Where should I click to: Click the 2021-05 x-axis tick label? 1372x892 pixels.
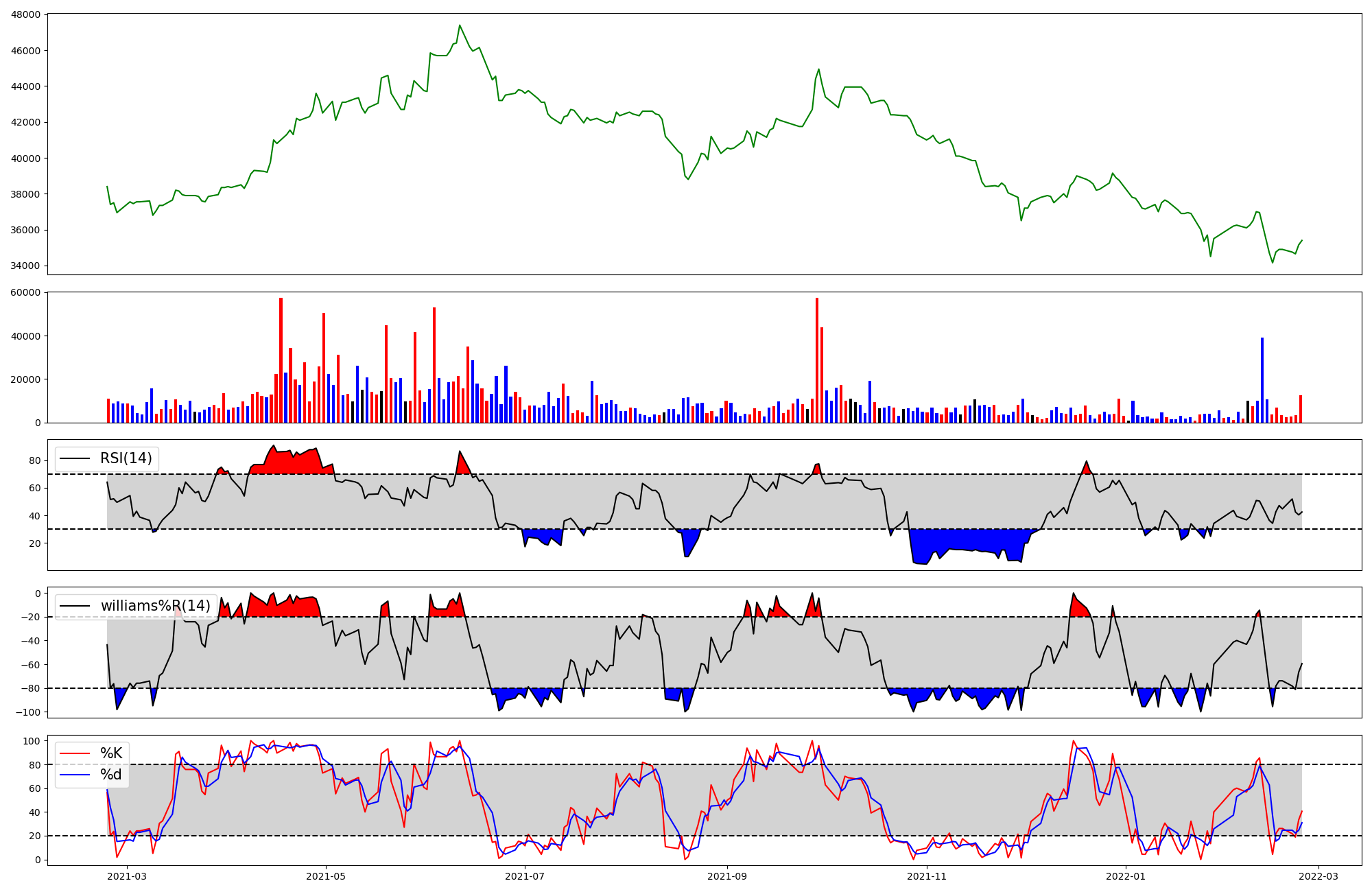[x=326, y=876]
